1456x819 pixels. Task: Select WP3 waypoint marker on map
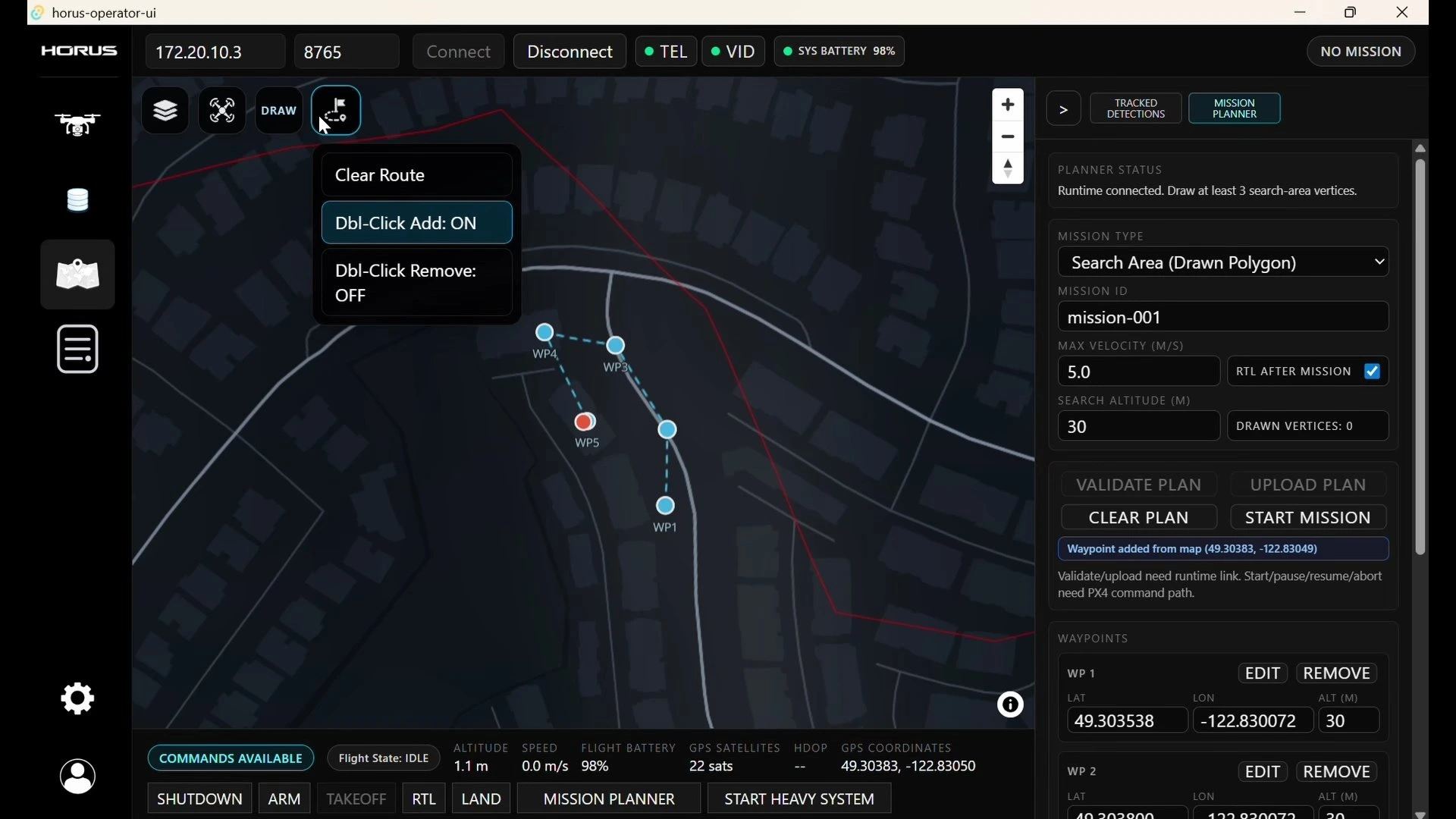coord(616,346)
